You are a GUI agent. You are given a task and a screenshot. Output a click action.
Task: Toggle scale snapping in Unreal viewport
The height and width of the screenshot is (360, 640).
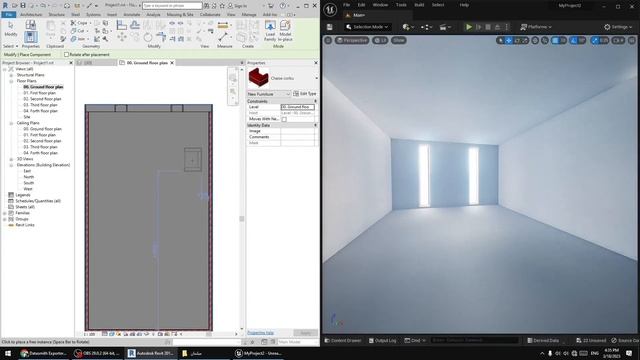pyautogui.click(x=595, y=40)
